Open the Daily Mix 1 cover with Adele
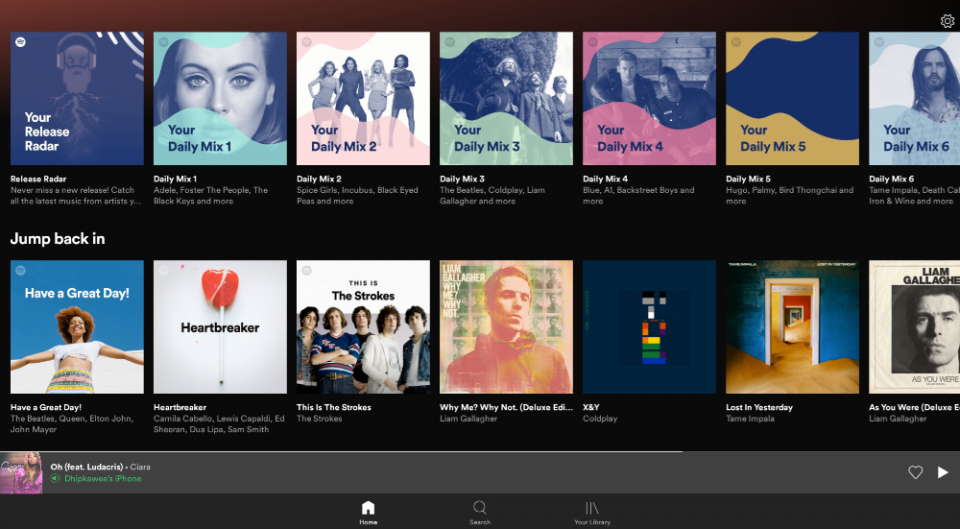The height and width of the screenshot is (529, 960). (x=220, y=99)
